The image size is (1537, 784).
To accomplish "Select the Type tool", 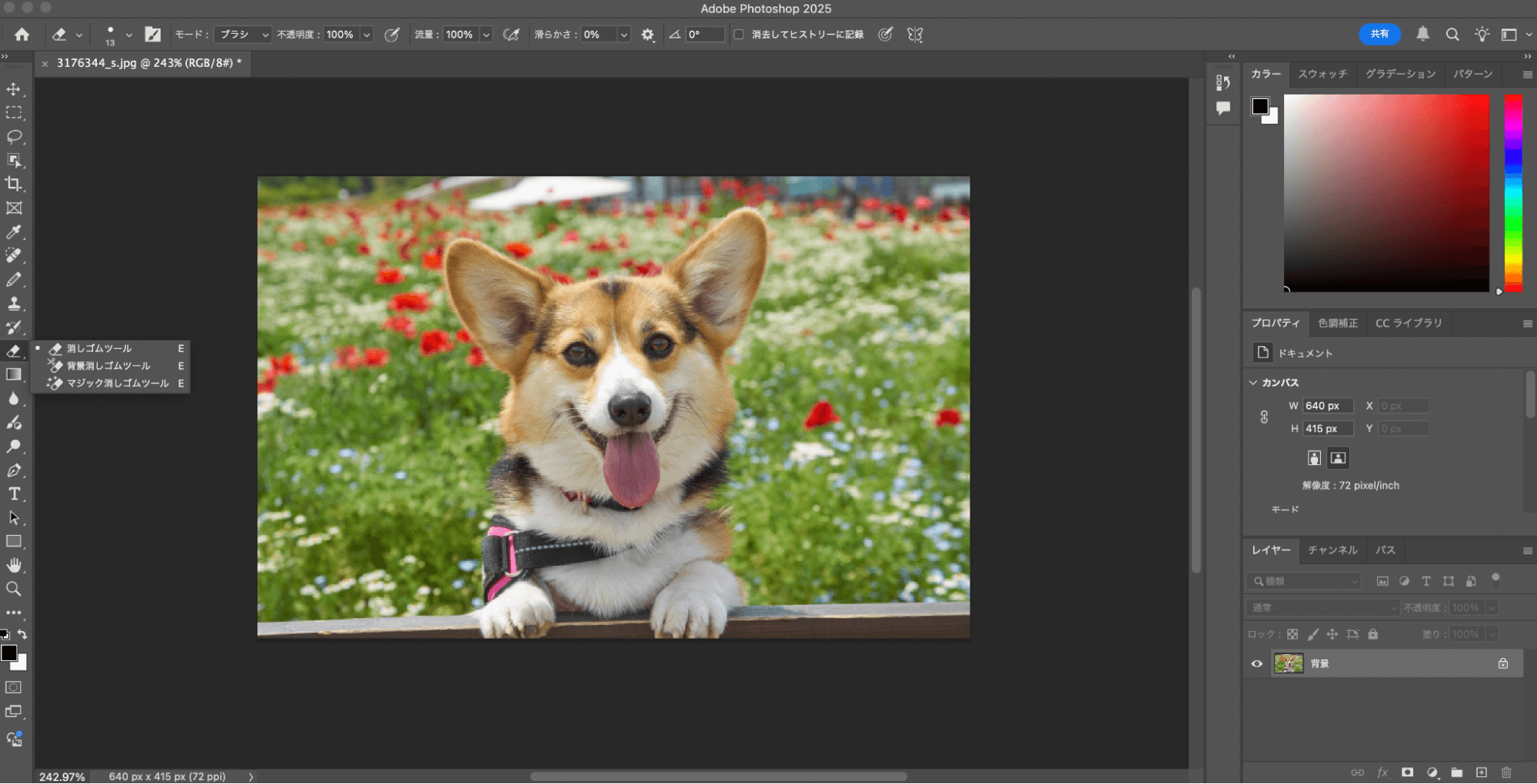I will pos(14,494).
